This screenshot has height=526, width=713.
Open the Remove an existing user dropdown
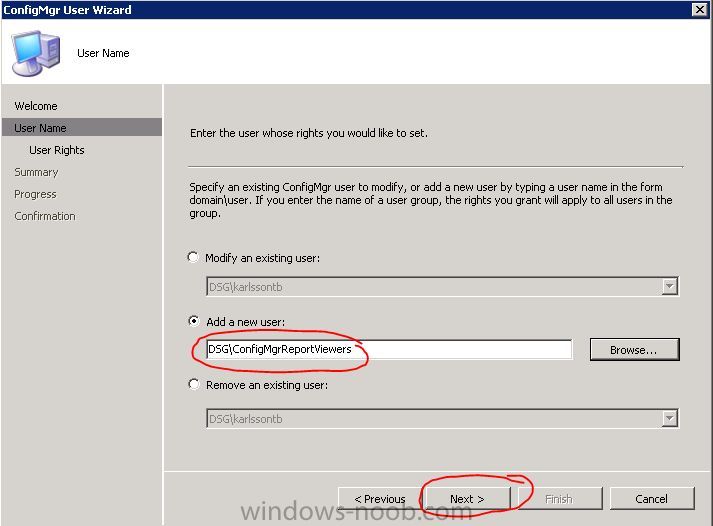[x=669, y=418]
